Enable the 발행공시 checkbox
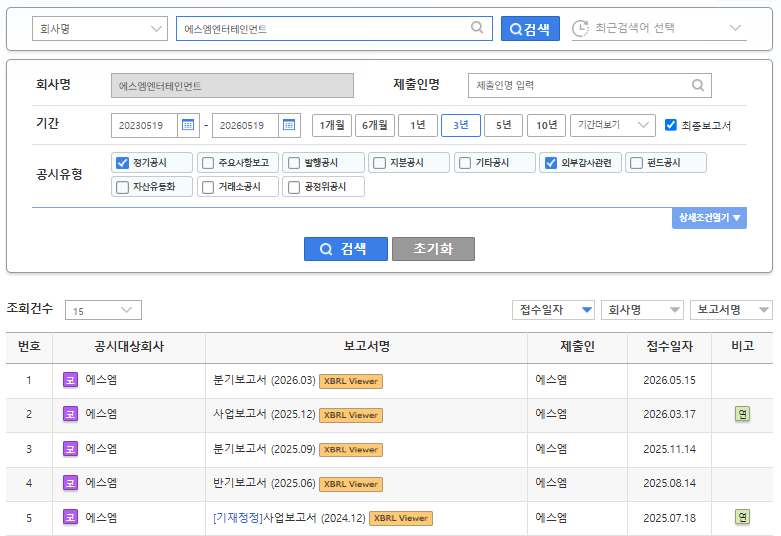This screenshot has width=781, height=536. coord(294,163)
